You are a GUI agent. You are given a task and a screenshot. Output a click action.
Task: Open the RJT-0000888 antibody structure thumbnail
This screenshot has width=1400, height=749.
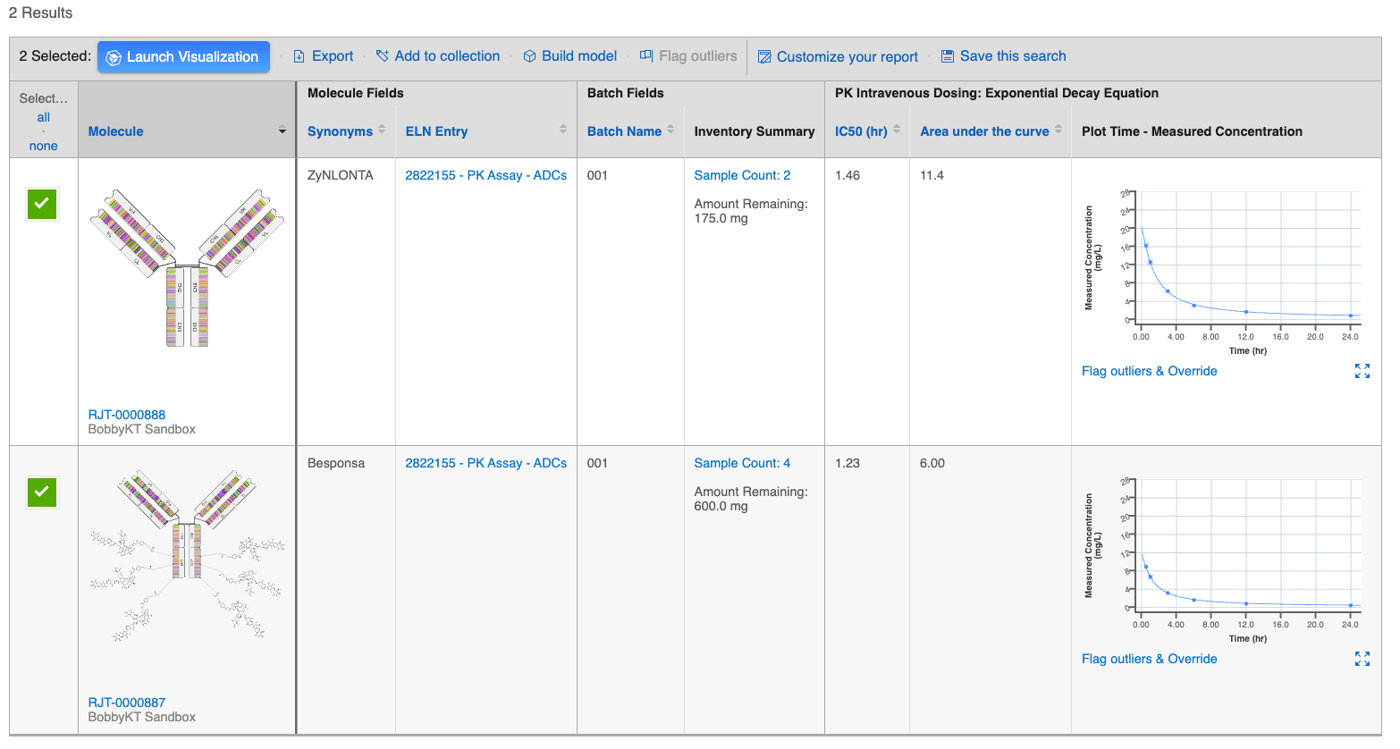187,268
